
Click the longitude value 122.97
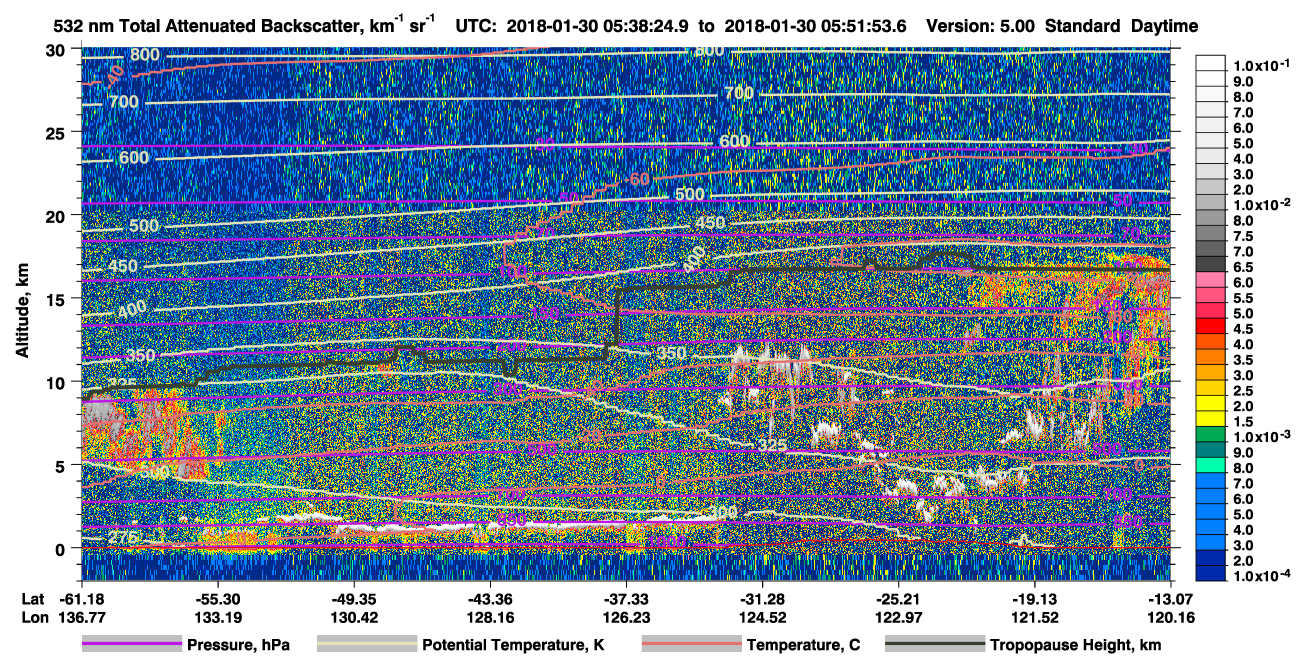click(x=899, y=616)
